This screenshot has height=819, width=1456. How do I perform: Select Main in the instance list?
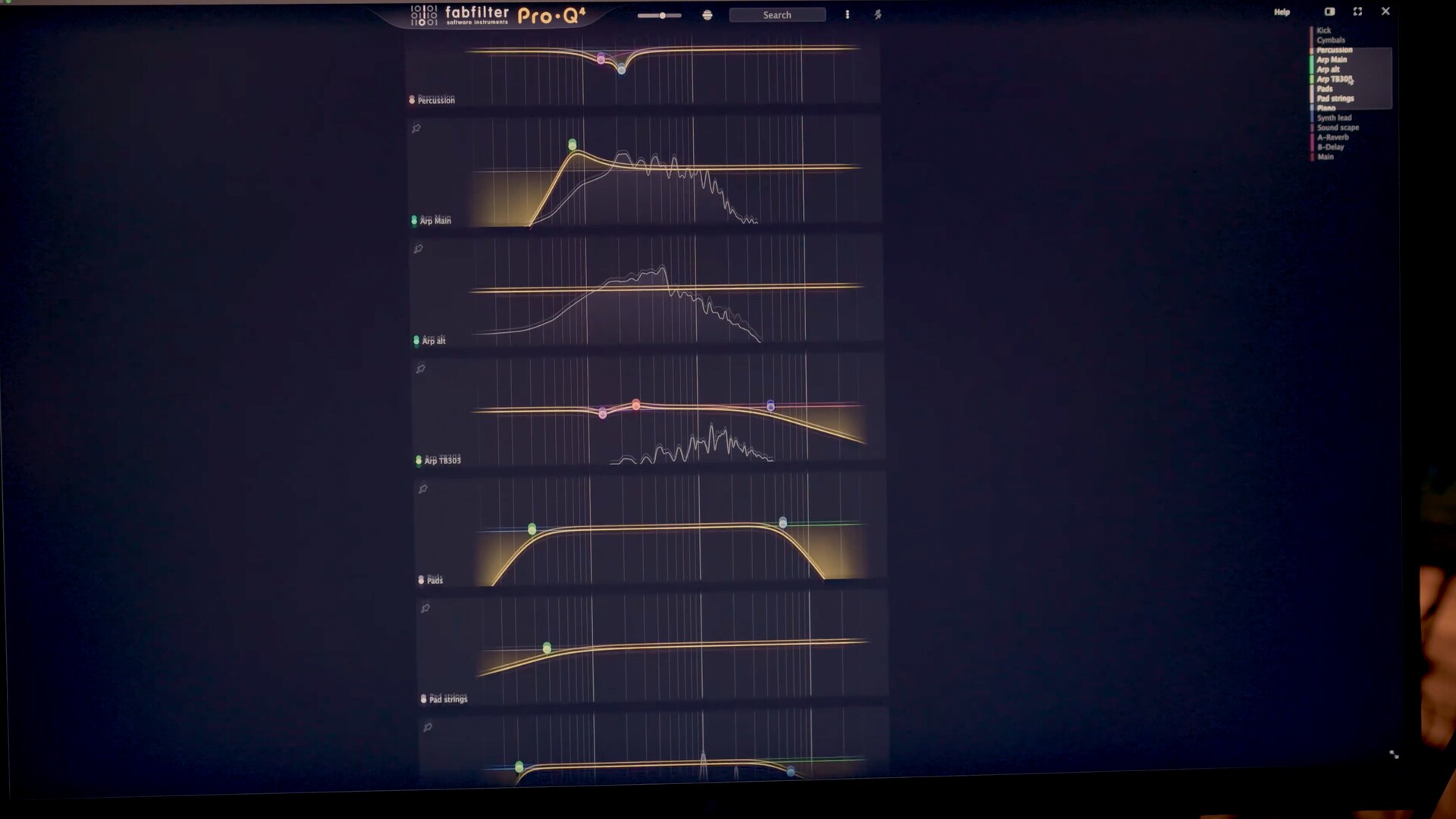tap(1325, 157)
